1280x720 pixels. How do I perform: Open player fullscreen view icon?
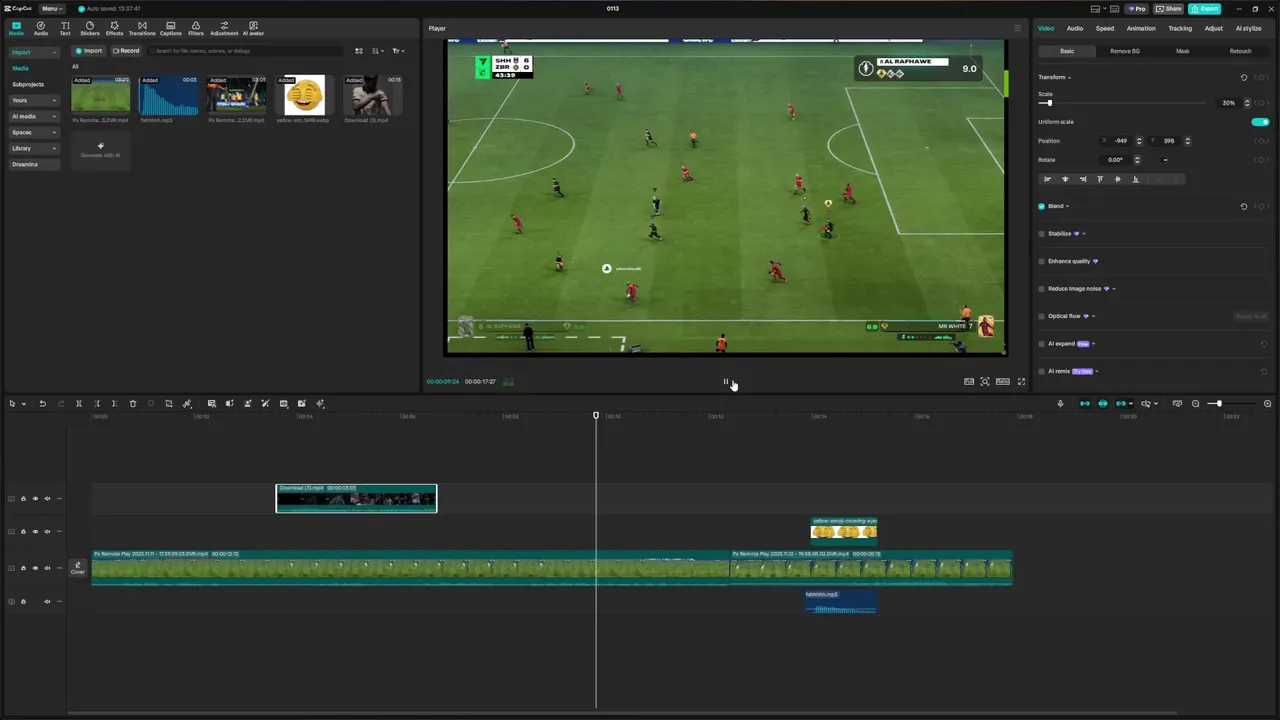click(x=1021, y=382)
